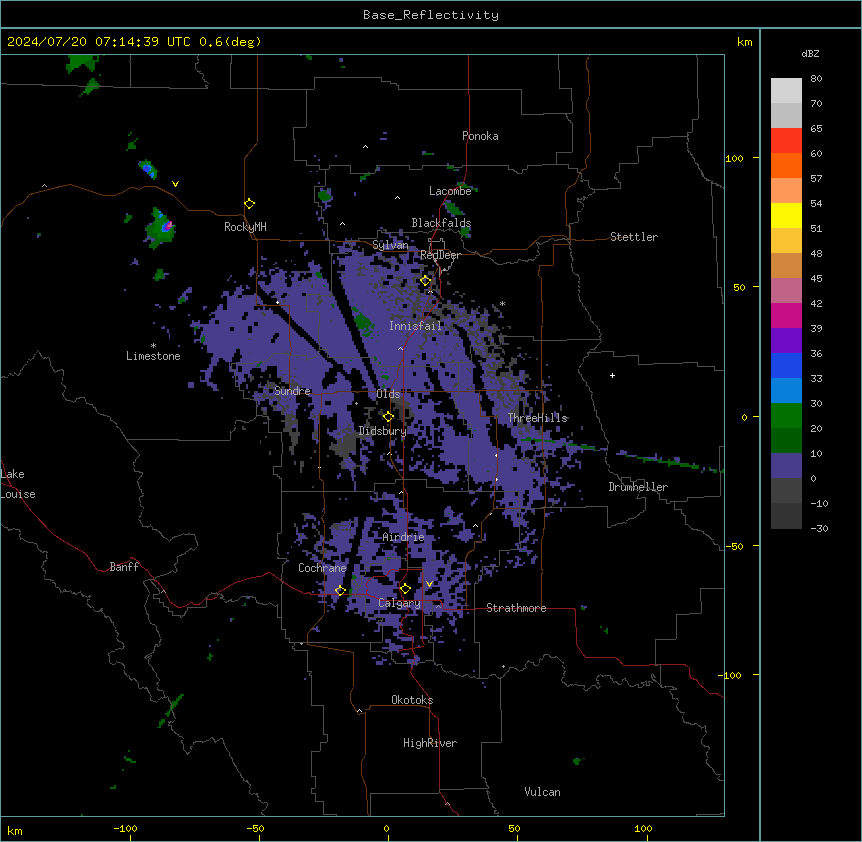Pick the magenta 42-39 dBZ legend swatch

(x=786, y=315)
